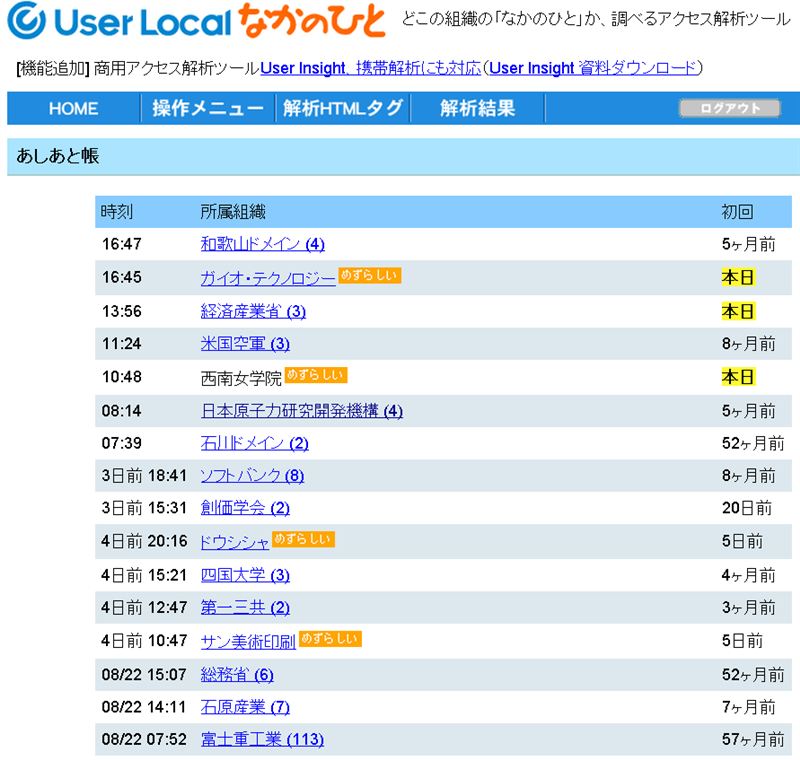Click the 7ヶ月前 first-visit cell
Image resolution: width=800 pixels, height=760 pixels.
pos(748,707)
